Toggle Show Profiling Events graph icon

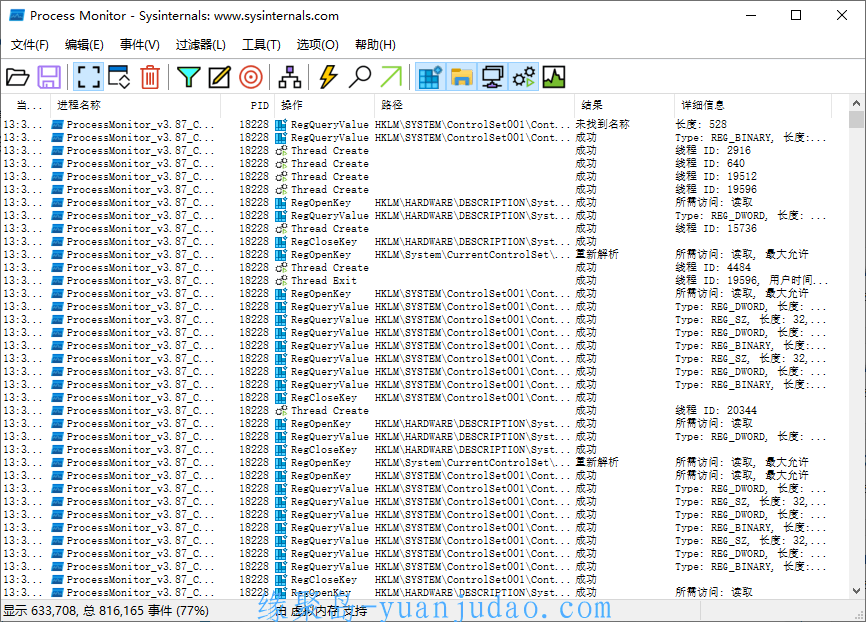tap(554, 77)
